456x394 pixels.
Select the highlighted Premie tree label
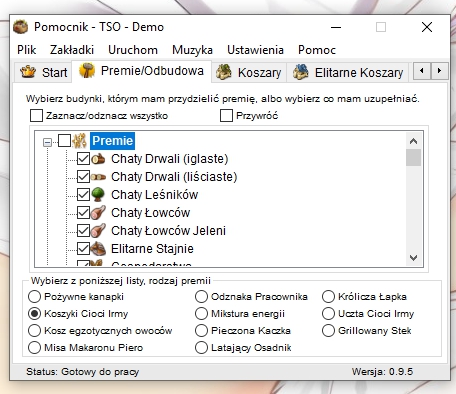(113, 141)
